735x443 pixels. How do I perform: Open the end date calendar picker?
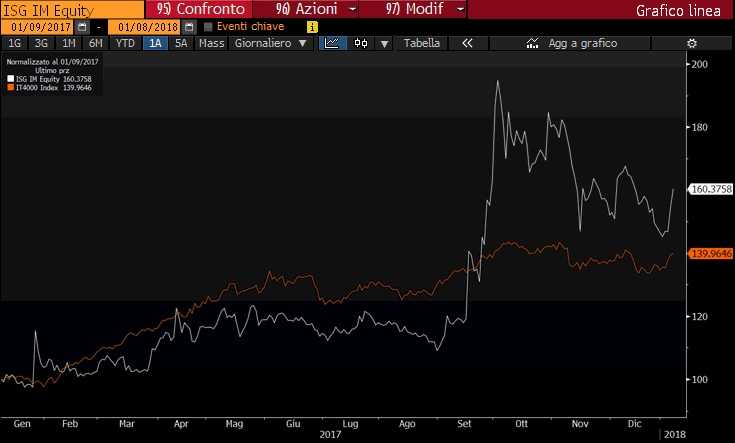tap(189, 27)
